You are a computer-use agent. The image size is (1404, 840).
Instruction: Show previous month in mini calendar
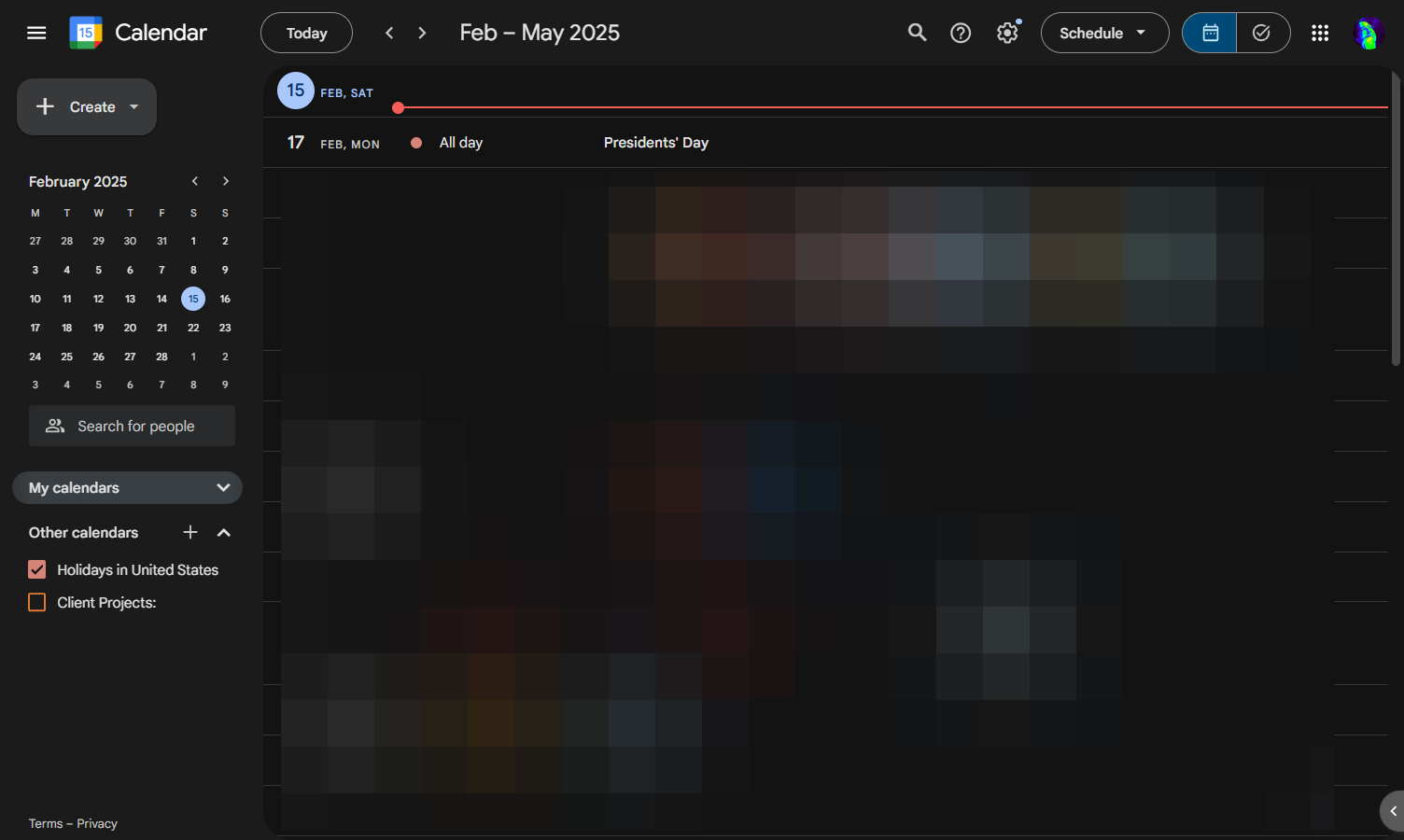195,181
